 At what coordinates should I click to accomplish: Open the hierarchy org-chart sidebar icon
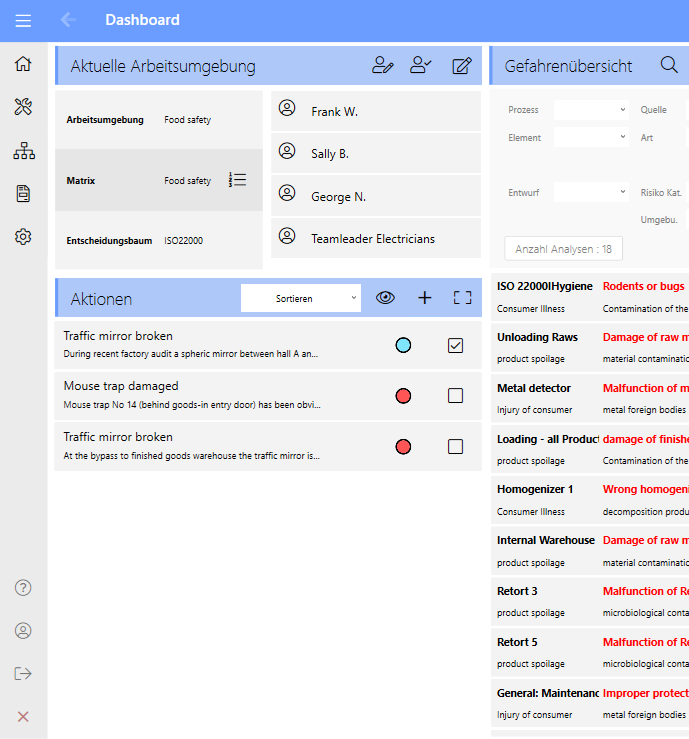[24, 151]
